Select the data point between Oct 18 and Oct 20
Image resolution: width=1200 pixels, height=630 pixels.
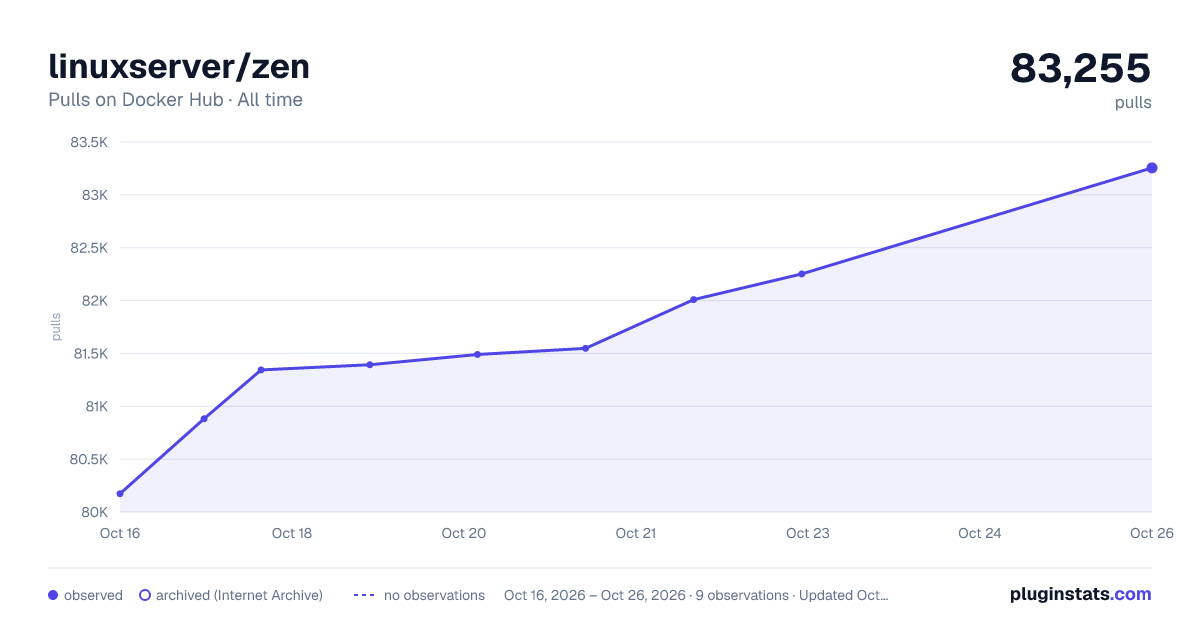click(x=369, y=365)
